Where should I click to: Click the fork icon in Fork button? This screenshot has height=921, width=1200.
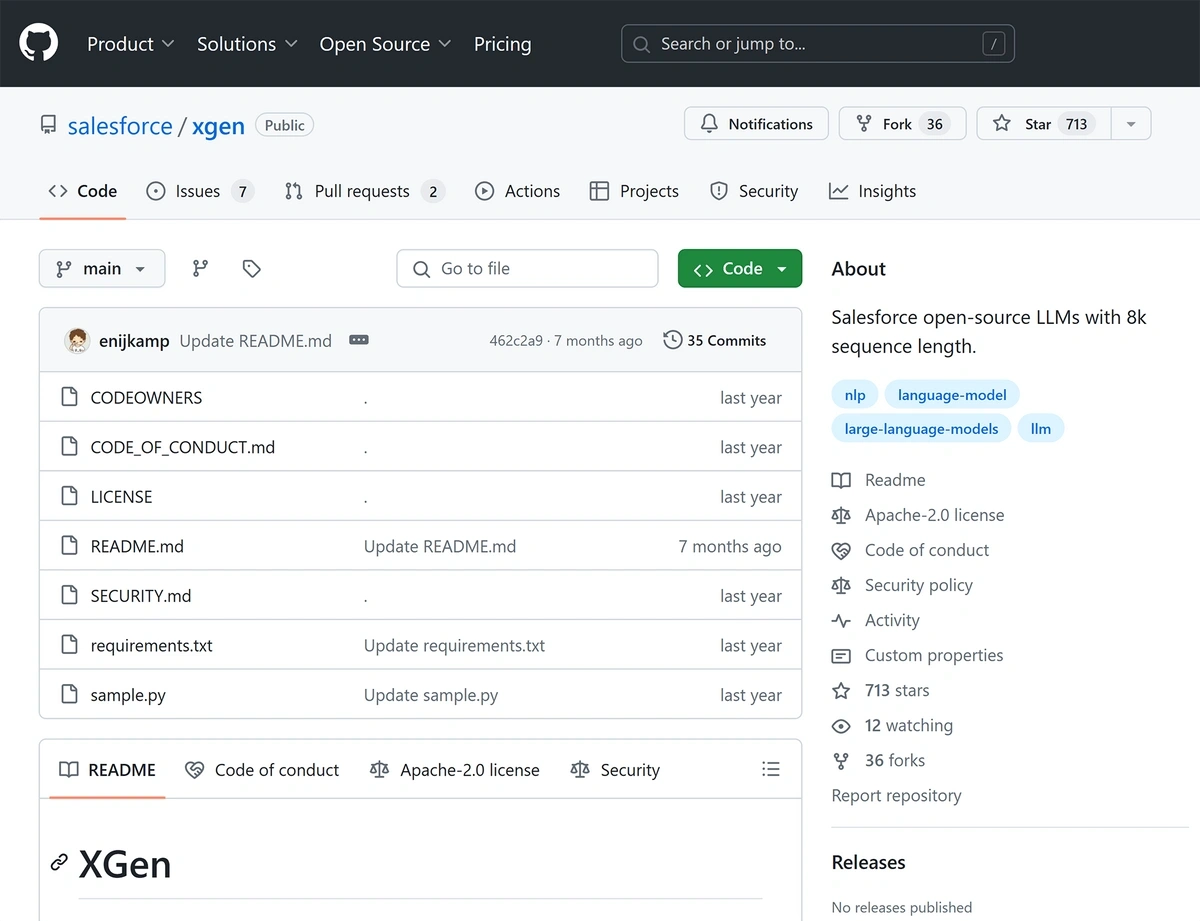(x=864, y=124)
